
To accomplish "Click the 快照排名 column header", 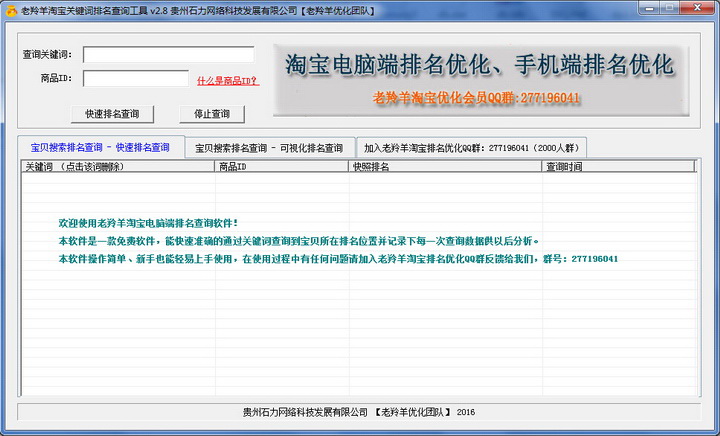I will point(445,167).
